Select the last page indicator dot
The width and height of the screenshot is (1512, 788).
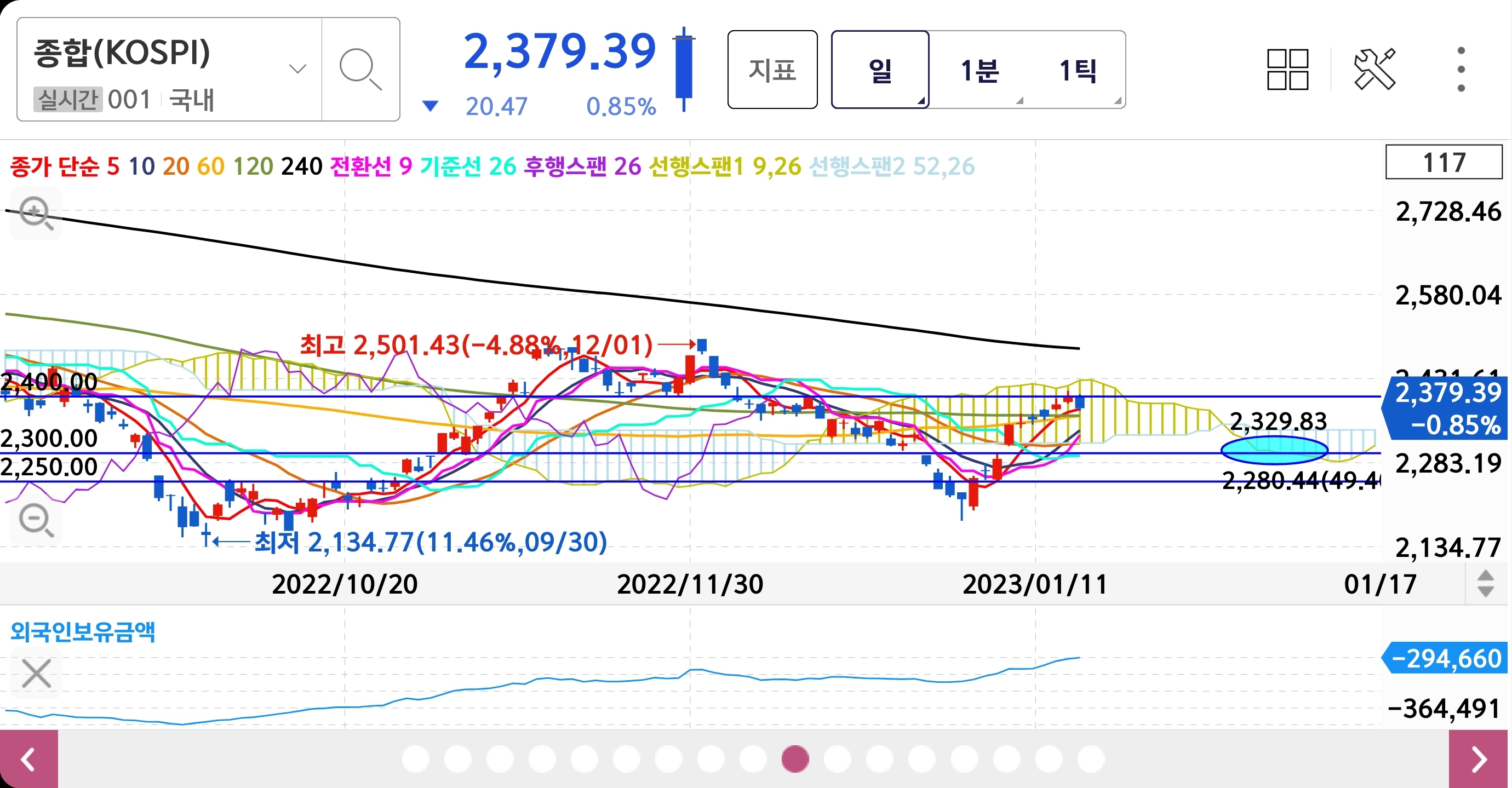[x=1091, y=758]
